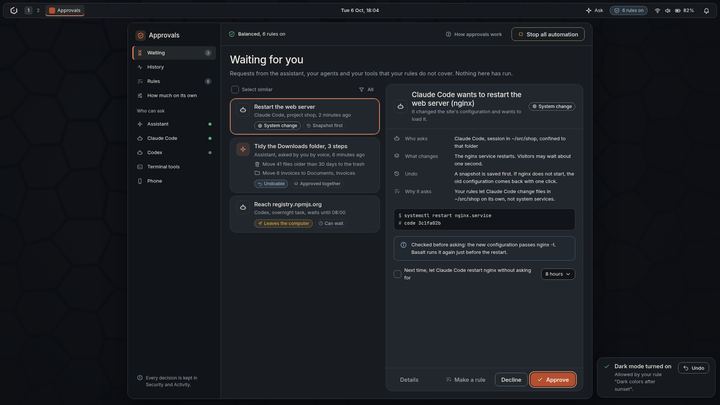Click folder icon for Move 6 invoices
The height and width of the screenshot is (405, 720).
(x=257, y=173)
